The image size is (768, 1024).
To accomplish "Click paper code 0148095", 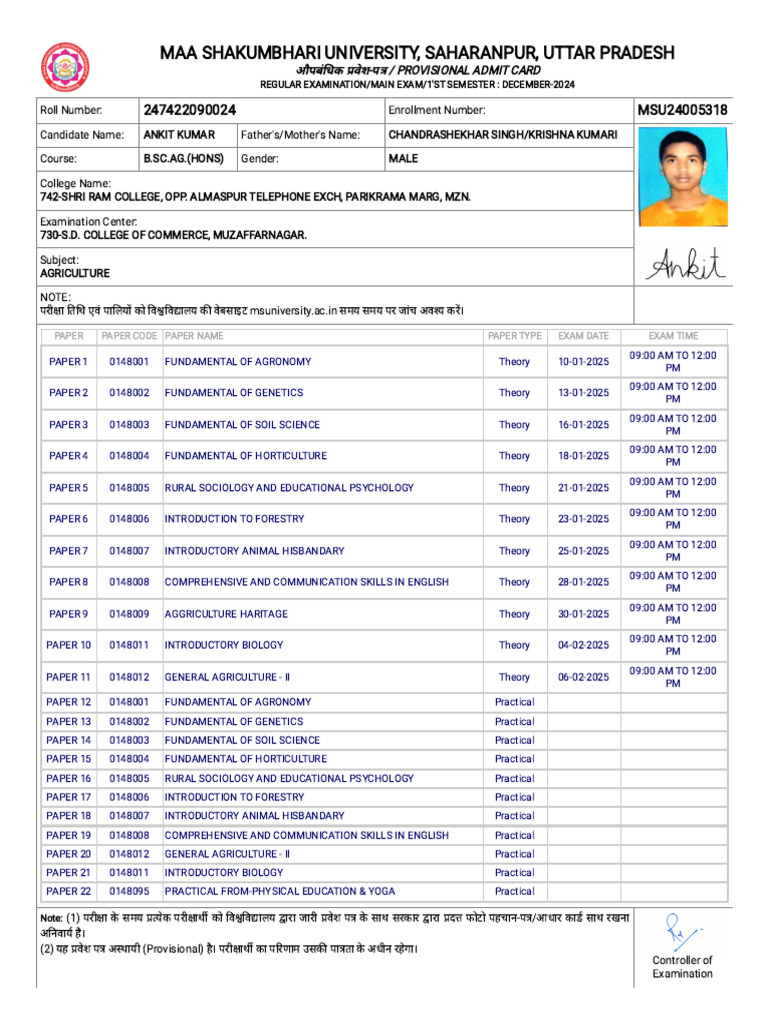I will [x=129, y=891].
